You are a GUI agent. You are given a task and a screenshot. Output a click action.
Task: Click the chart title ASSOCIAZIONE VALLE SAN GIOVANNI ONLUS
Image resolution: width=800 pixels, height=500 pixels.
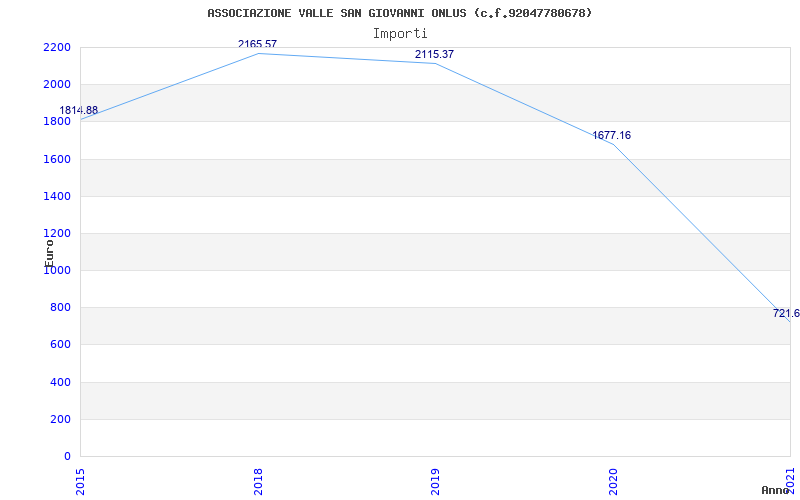(399, 13)
